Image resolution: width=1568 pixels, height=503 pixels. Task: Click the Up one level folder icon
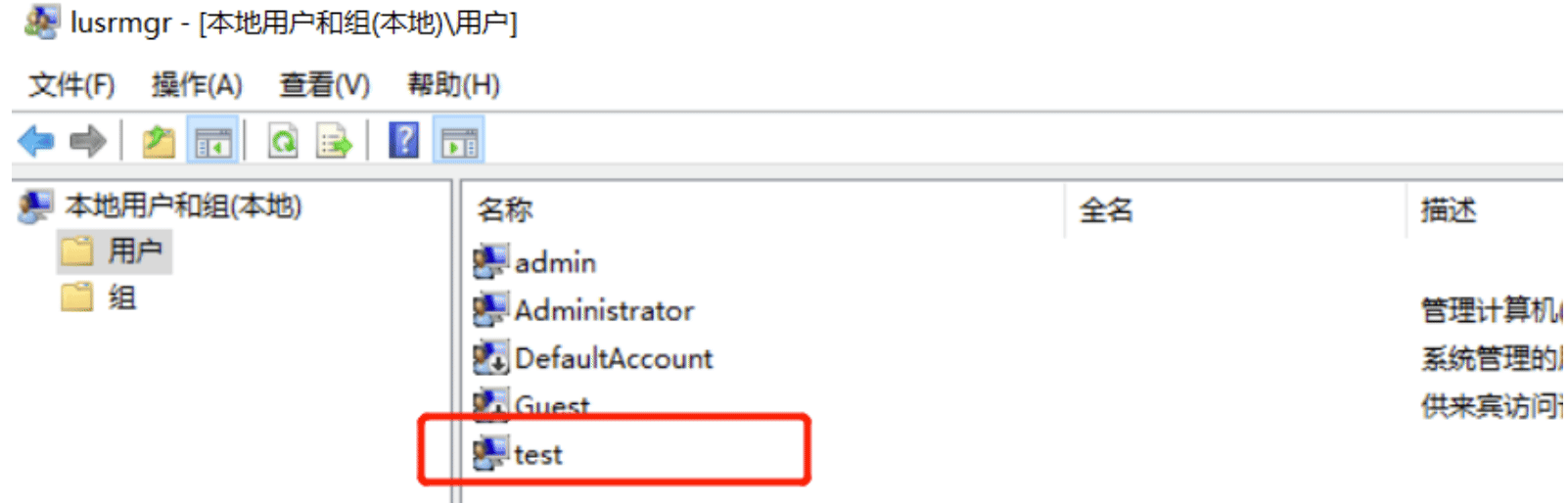(x=158, y=142)
